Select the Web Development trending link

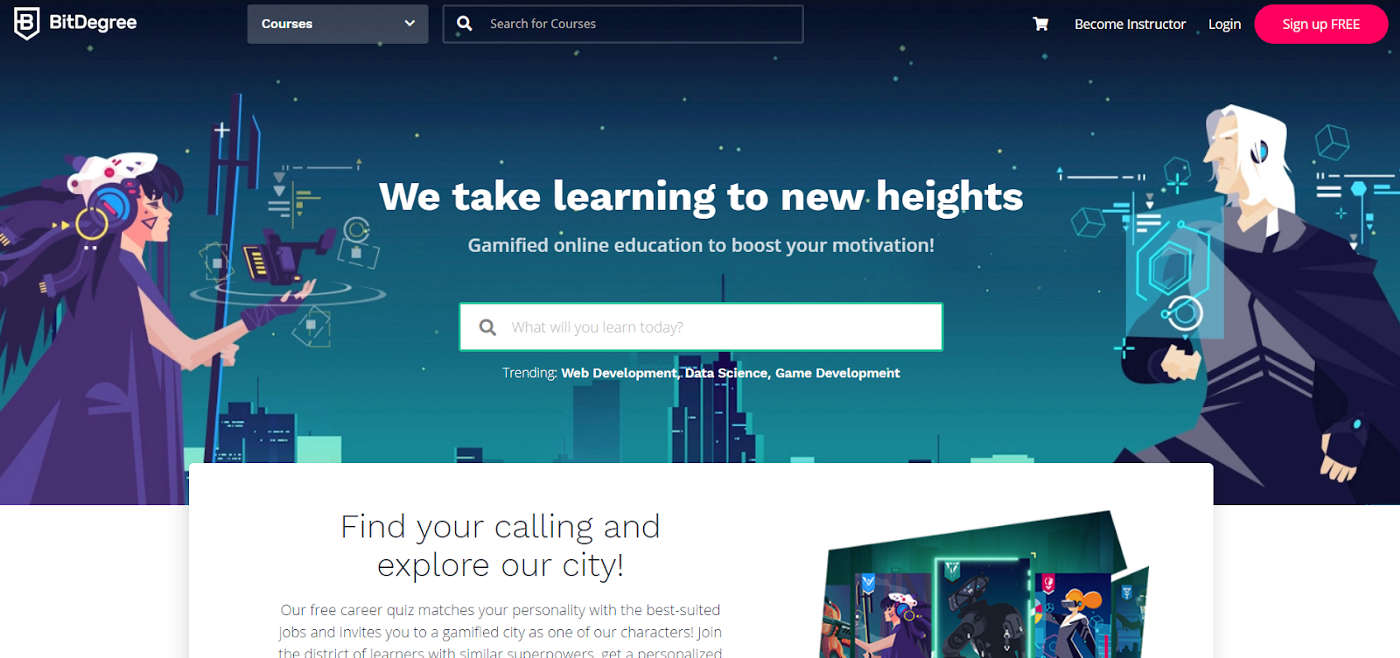[x=619, y=373]
